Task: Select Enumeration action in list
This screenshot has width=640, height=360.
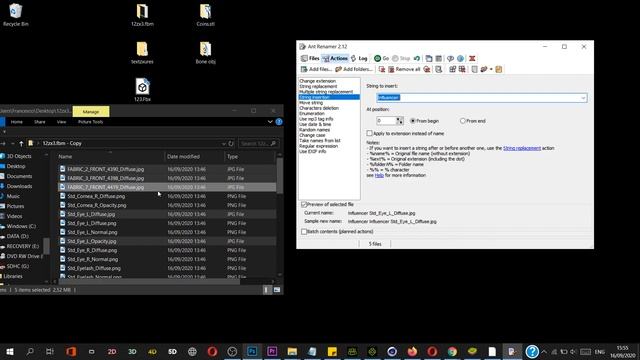Action: tap(312, 113)
